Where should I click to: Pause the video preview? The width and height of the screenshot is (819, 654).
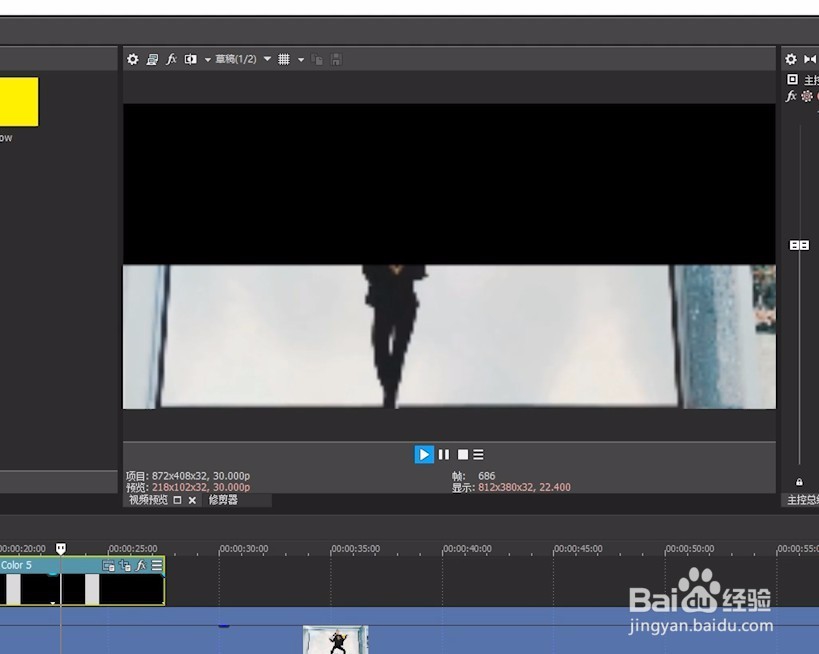click(444, 454)
